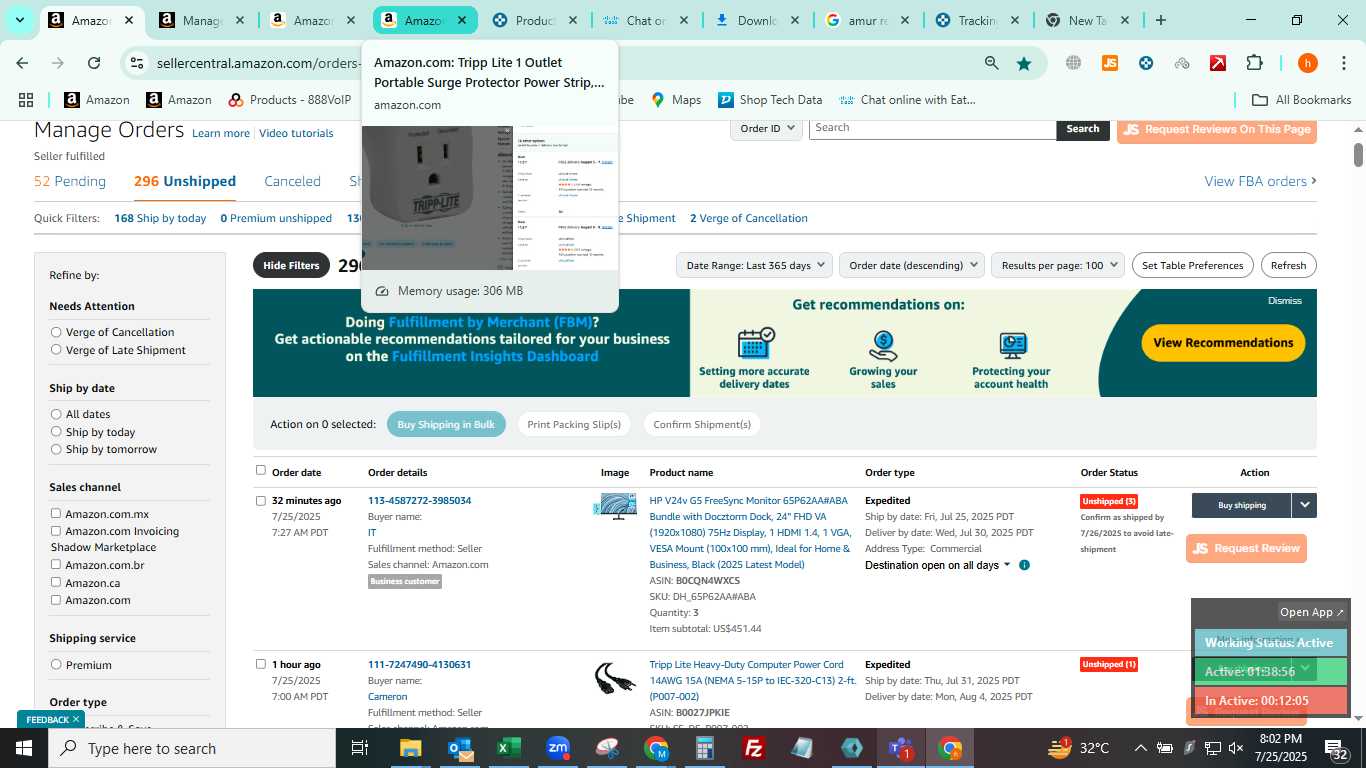1366x768 pixels.
Task: Check the Amazon.ca sales channel
Action: [56, 583]
